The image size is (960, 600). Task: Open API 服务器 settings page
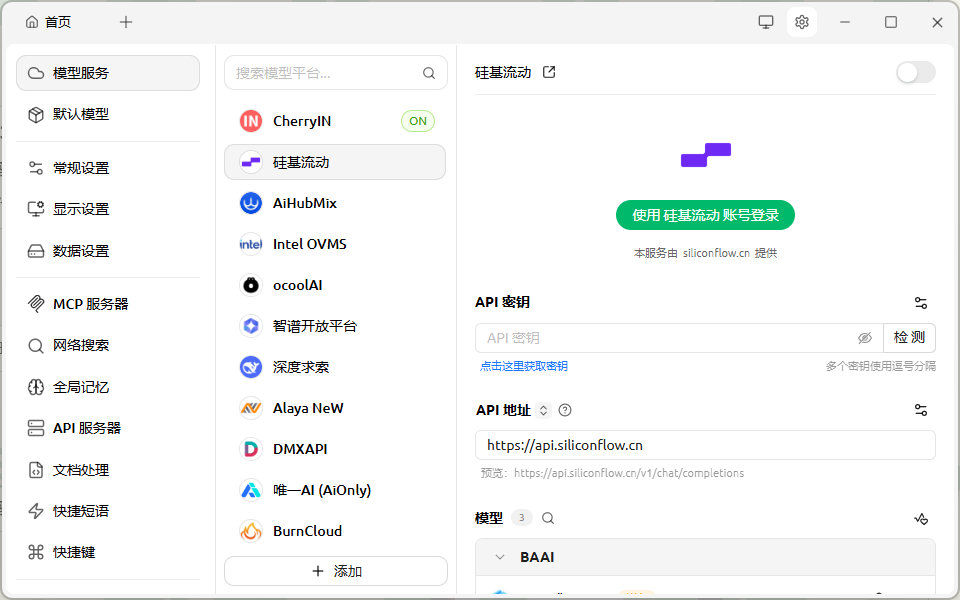(x=108, y=428)
